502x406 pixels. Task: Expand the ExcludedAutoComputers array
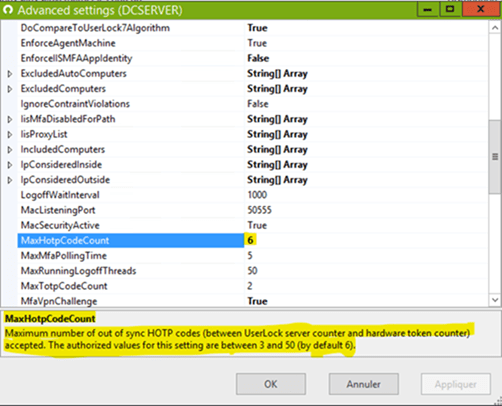point(10,74)
